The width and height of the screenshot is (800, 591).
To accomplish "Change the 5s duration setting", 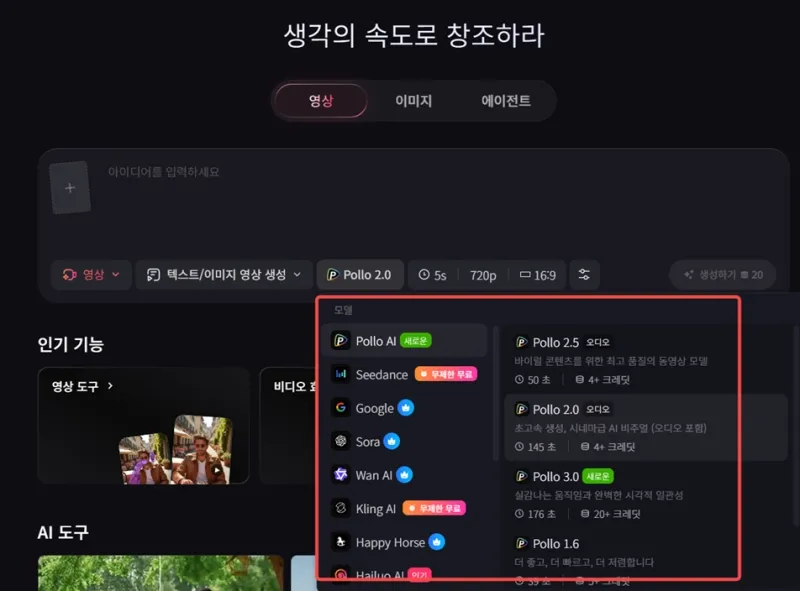I will point(433,276).
